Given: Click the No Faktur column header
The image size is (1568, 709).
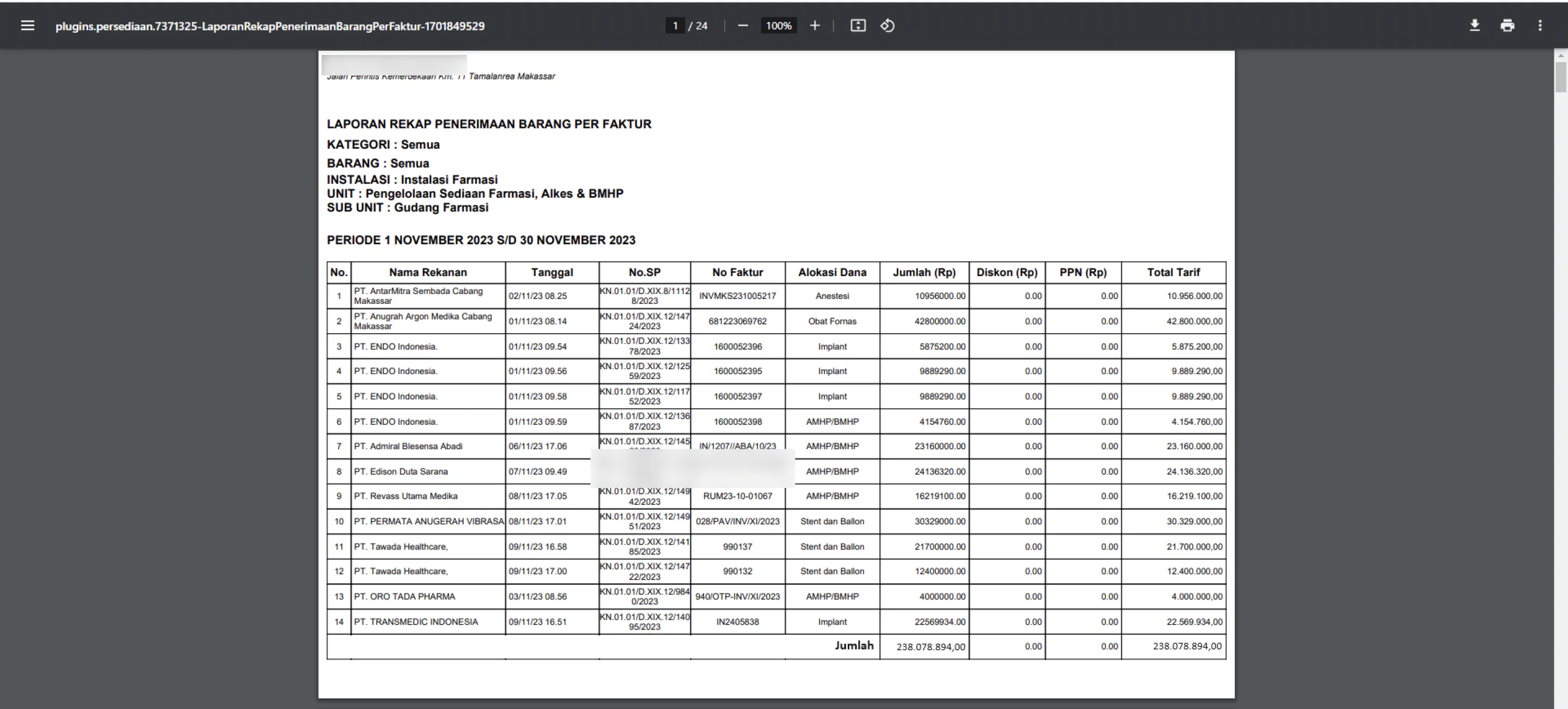Looking at the screenshot, I should (x=738, y=273).
